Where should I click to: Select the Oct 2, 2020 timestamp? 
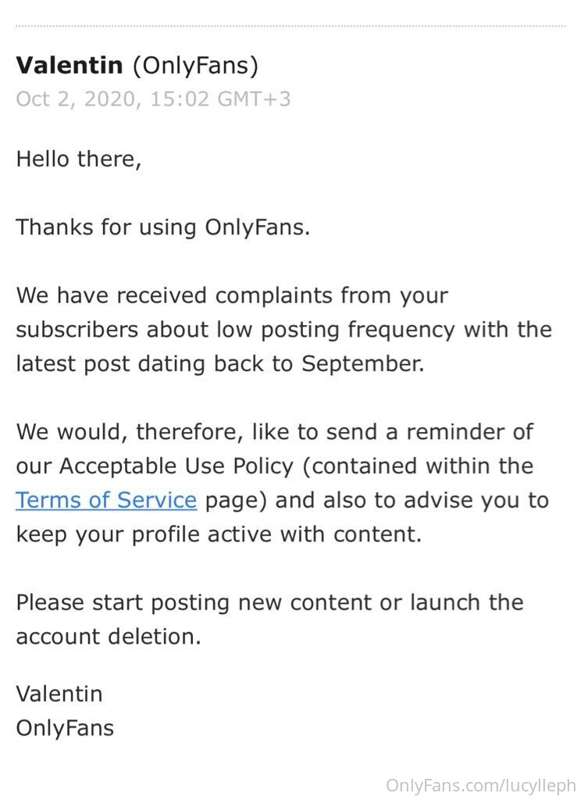[x=79, y=99]
